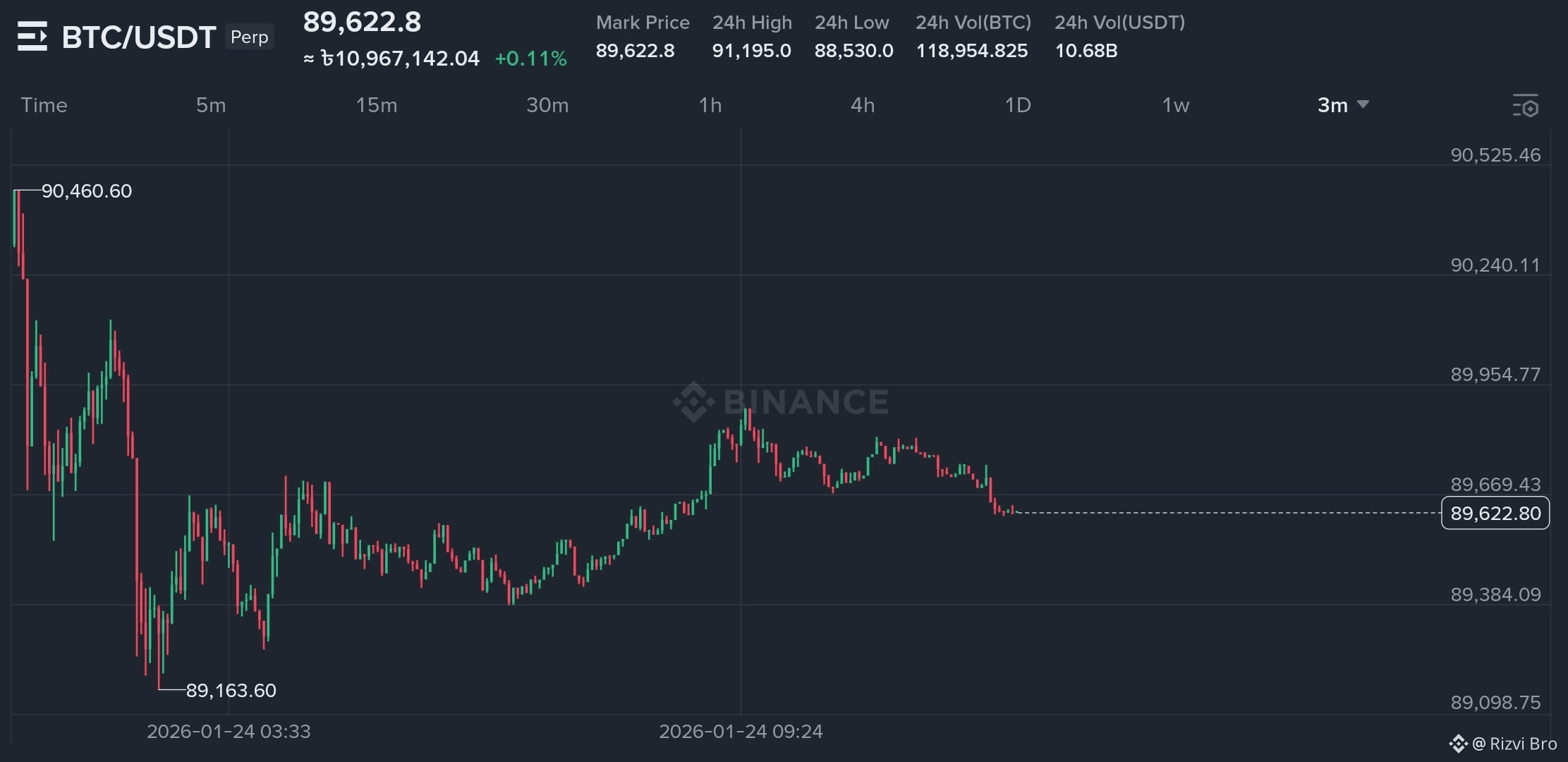Click the Perp contract type badge
The image size is (1568, 762).
249,37
